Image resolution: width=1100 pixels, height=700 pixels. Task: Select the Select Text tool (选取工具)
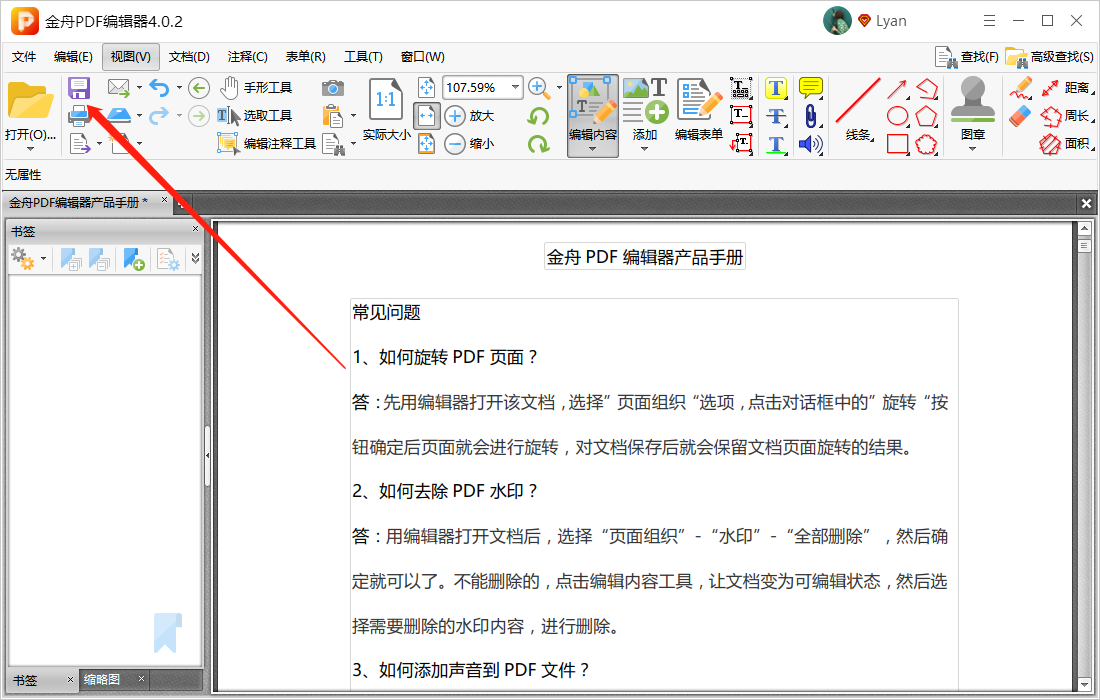click(x=255, y=116)
